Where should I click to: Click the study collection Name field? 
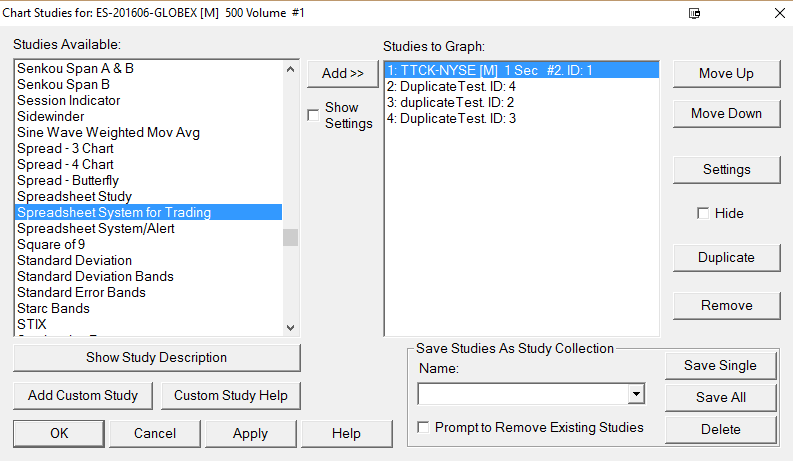click(522, 395)
